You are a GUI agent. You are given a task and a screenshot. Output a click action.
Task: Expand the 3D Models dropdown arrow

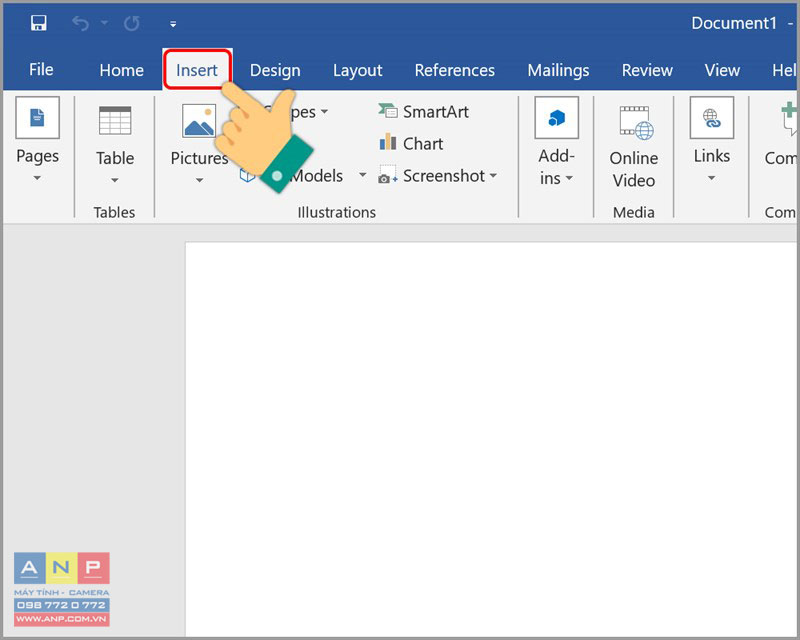(362, 175)
